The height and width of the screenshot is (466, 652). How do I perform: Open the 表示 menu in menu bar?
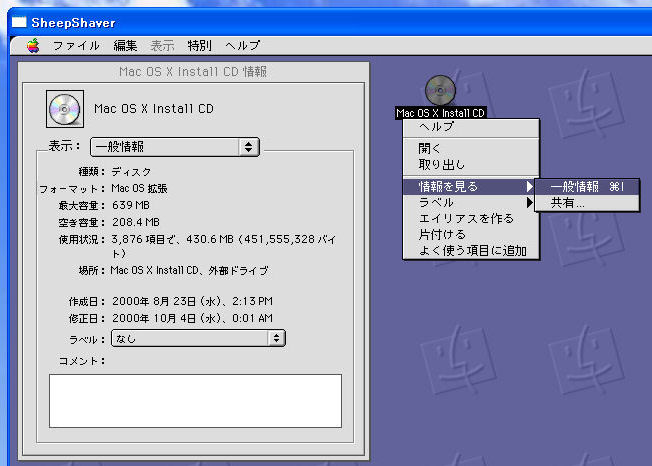(x=162, y=45)
